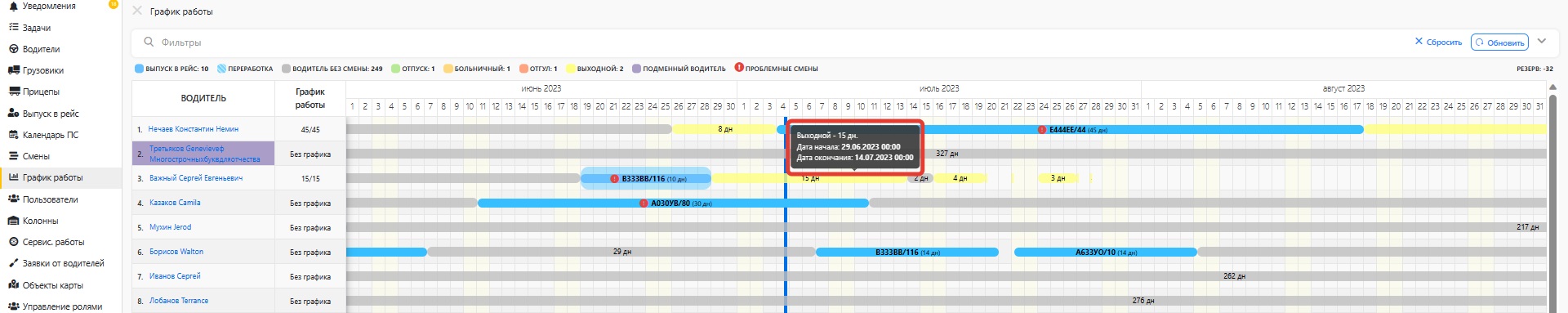Open Пользователи section

pyautogui.click(x=51, y=199)
